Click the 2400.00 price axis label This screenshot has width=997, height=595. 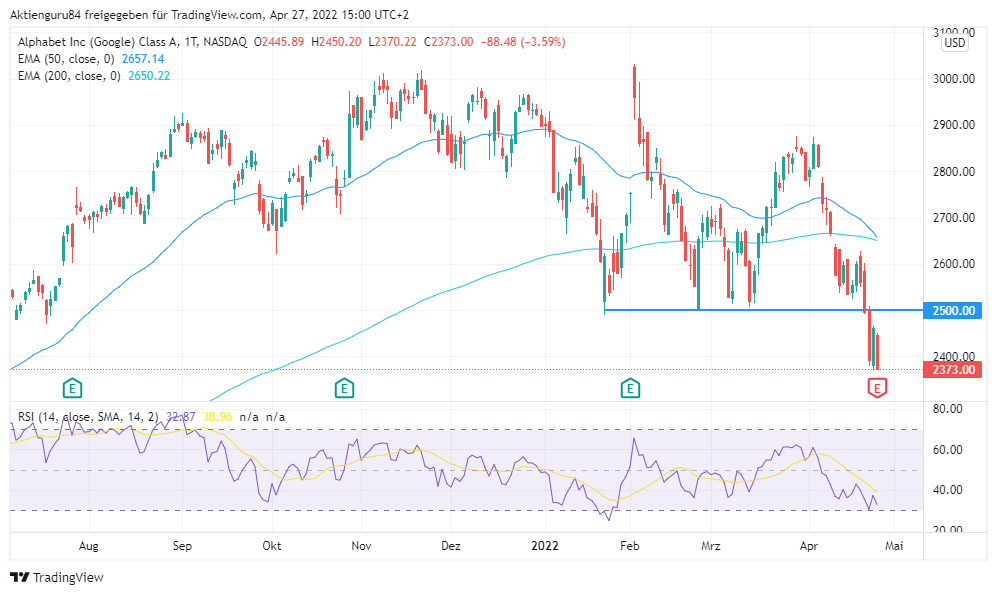pyautogui.click(x=954, y=356)
